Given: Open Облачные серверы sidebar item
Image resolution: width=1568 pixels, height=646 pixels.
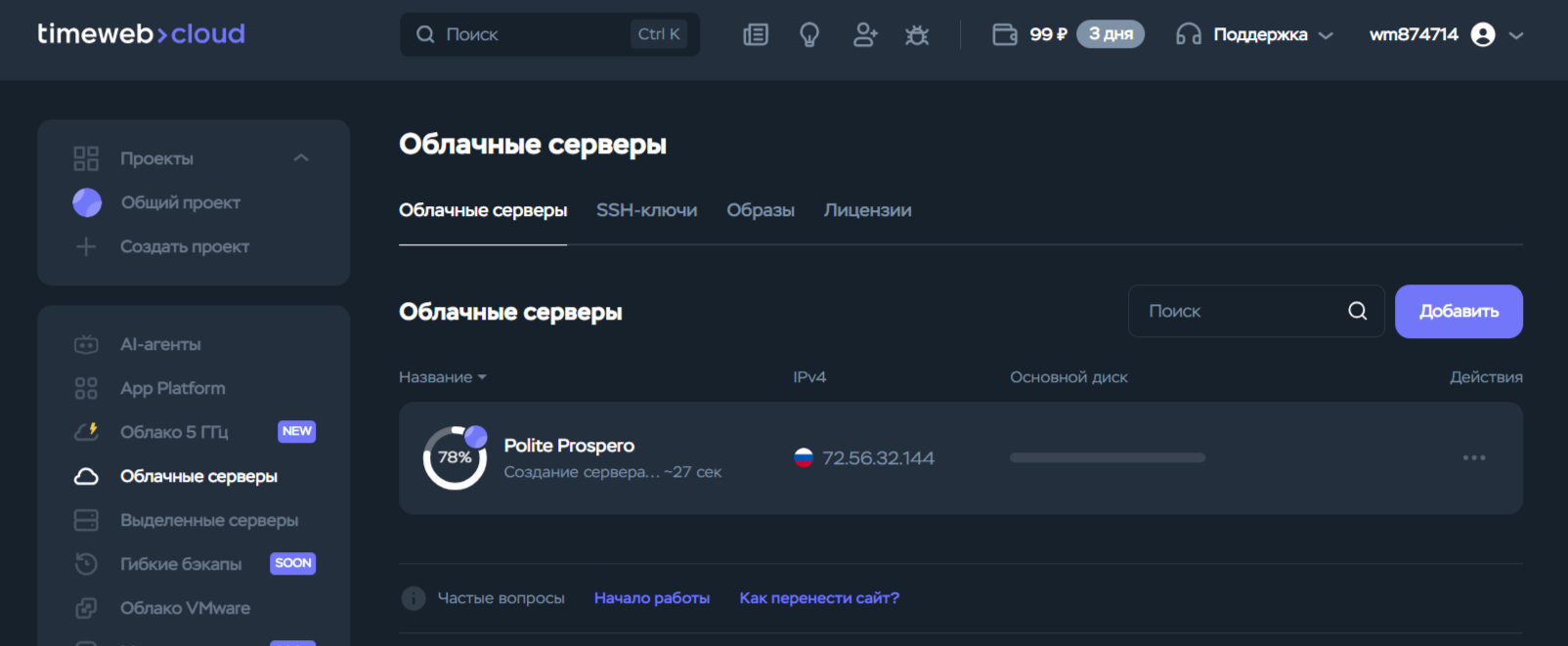Looking at the screenshot, I should click(x=198, y=476).
